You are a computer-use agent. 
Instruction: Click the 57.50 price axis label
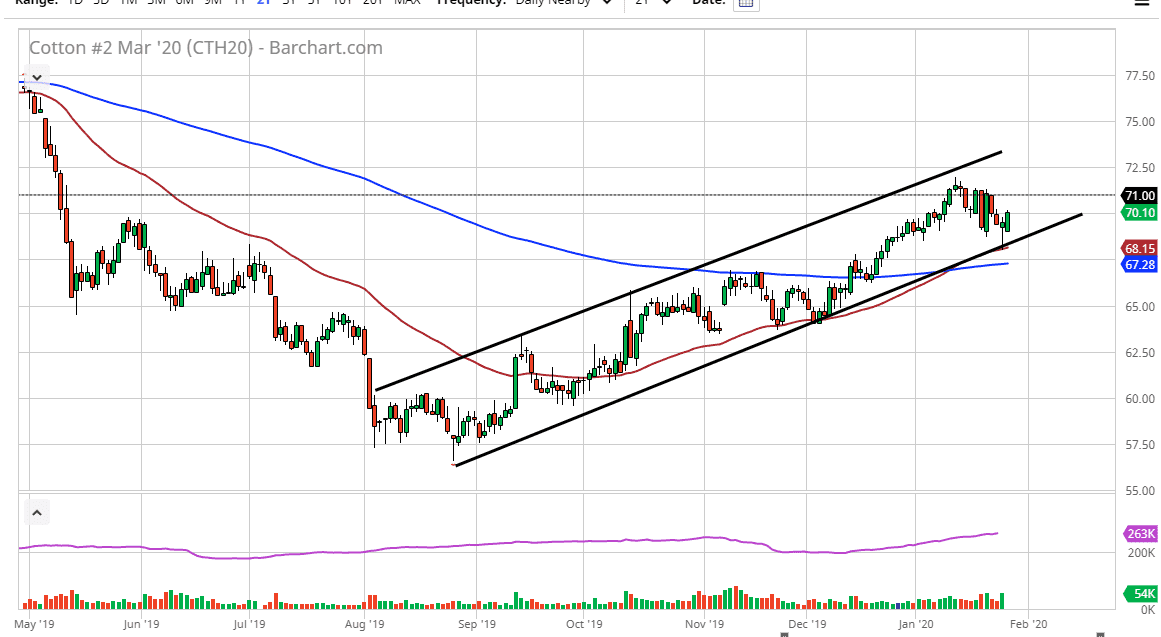click(x=1140, y=444)
